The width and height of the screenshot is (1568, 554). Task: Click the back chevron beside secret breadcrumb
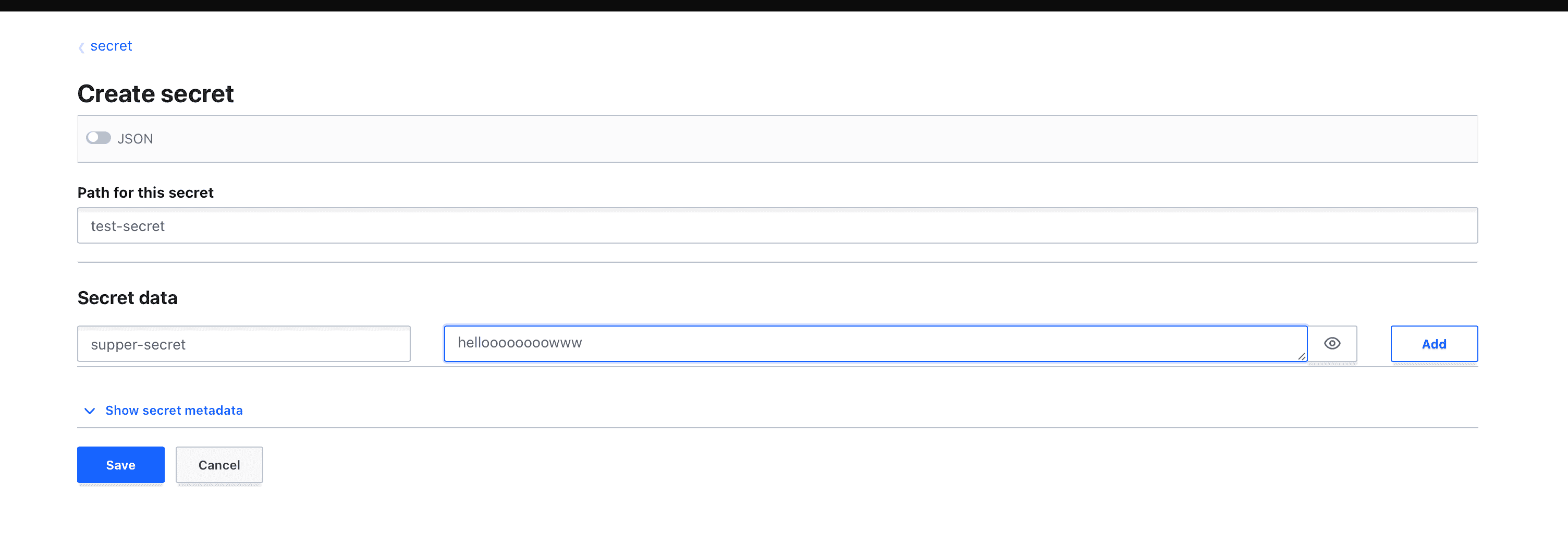click(81, 47)
